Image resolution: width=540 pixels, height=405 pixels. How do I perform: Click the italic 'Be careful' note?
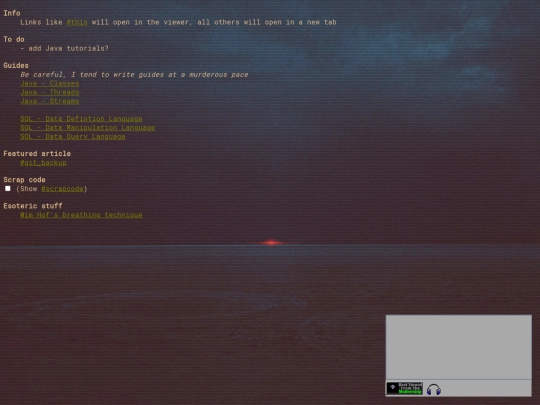tap(134, 75)
